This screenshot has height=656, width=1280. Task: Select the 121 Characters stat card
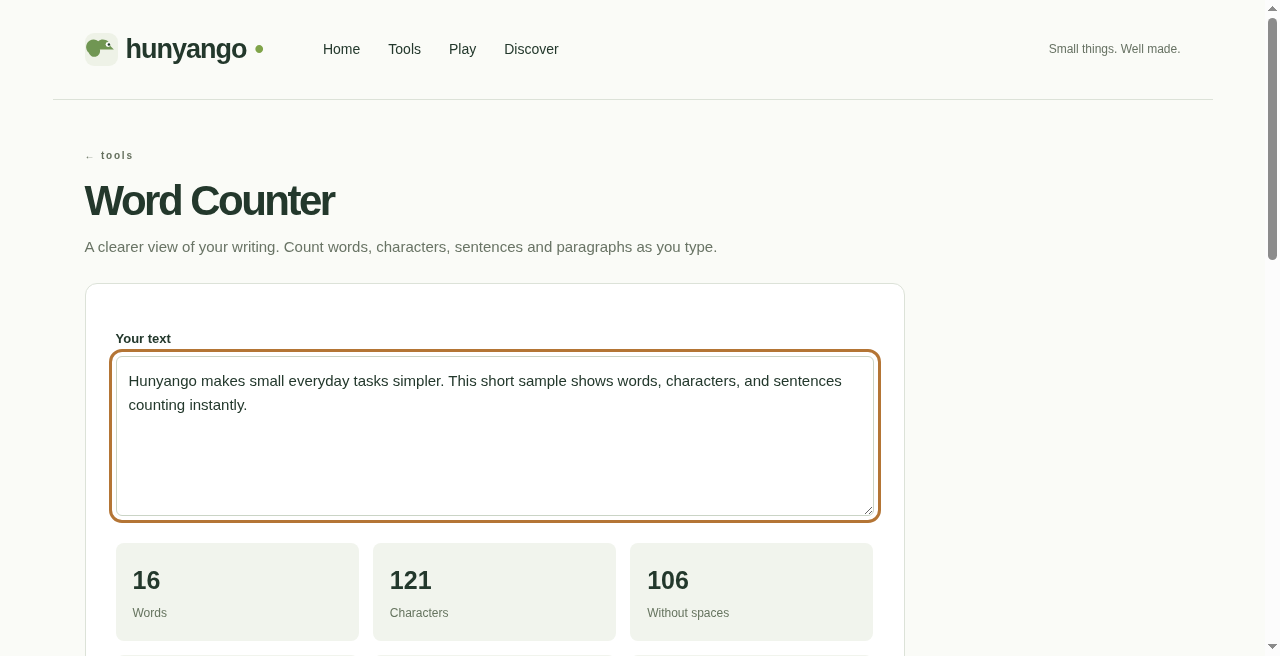coord(494,592)
